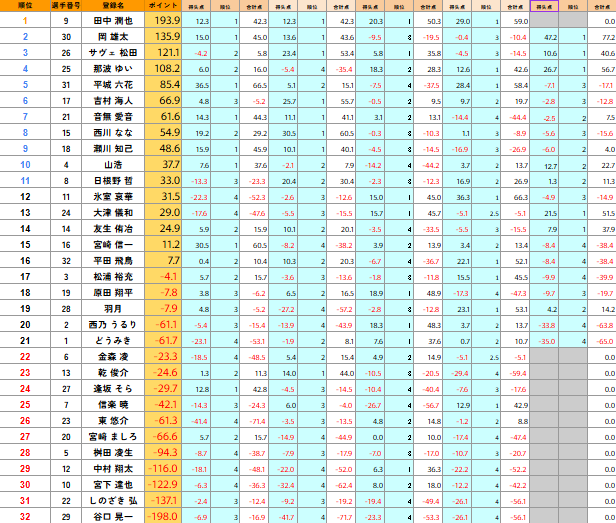Click the 66.3 total cell
616x523 pixels.
pos(515,197)
